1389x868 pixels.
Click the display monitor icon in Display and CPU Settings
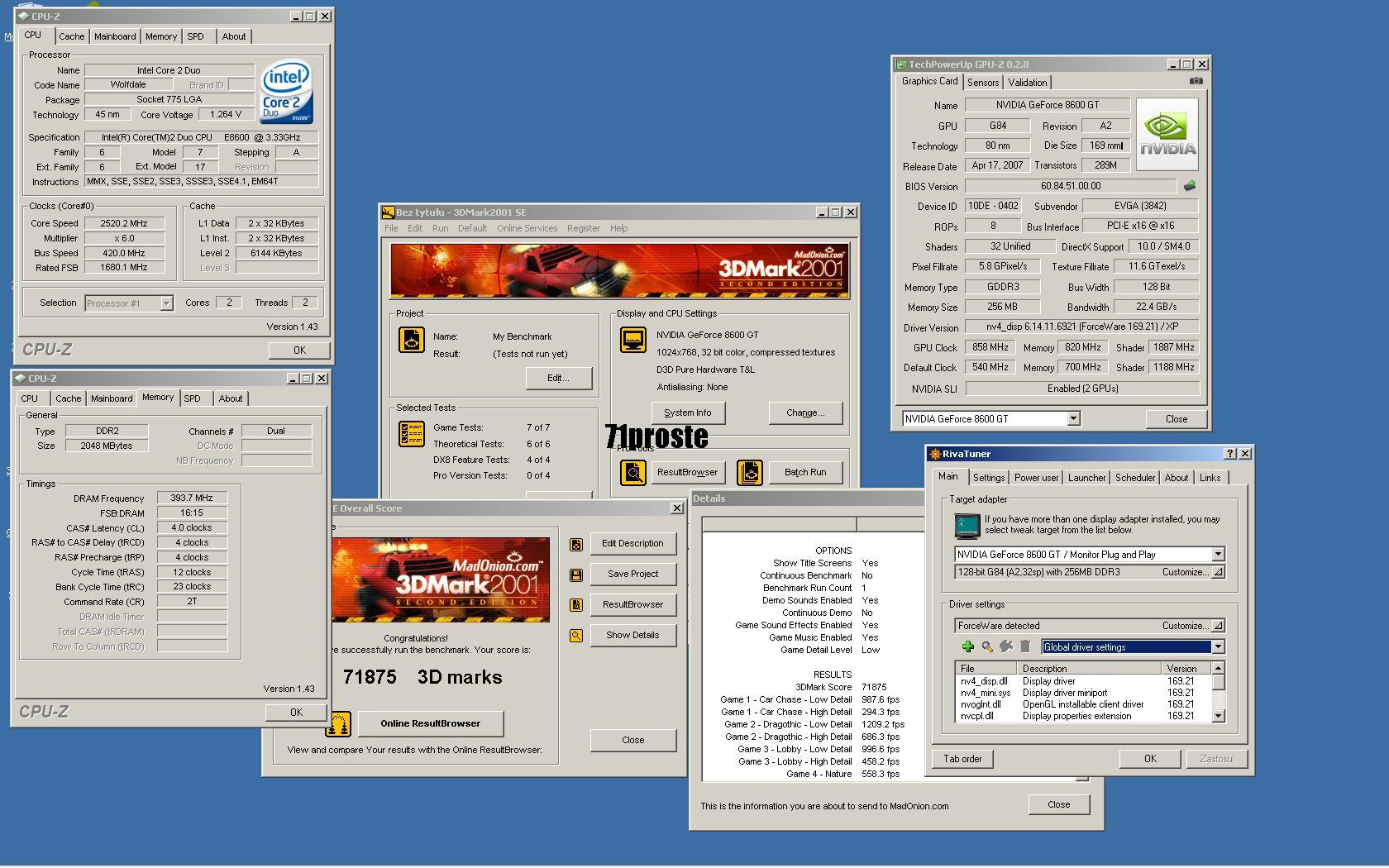coord(633,340)
